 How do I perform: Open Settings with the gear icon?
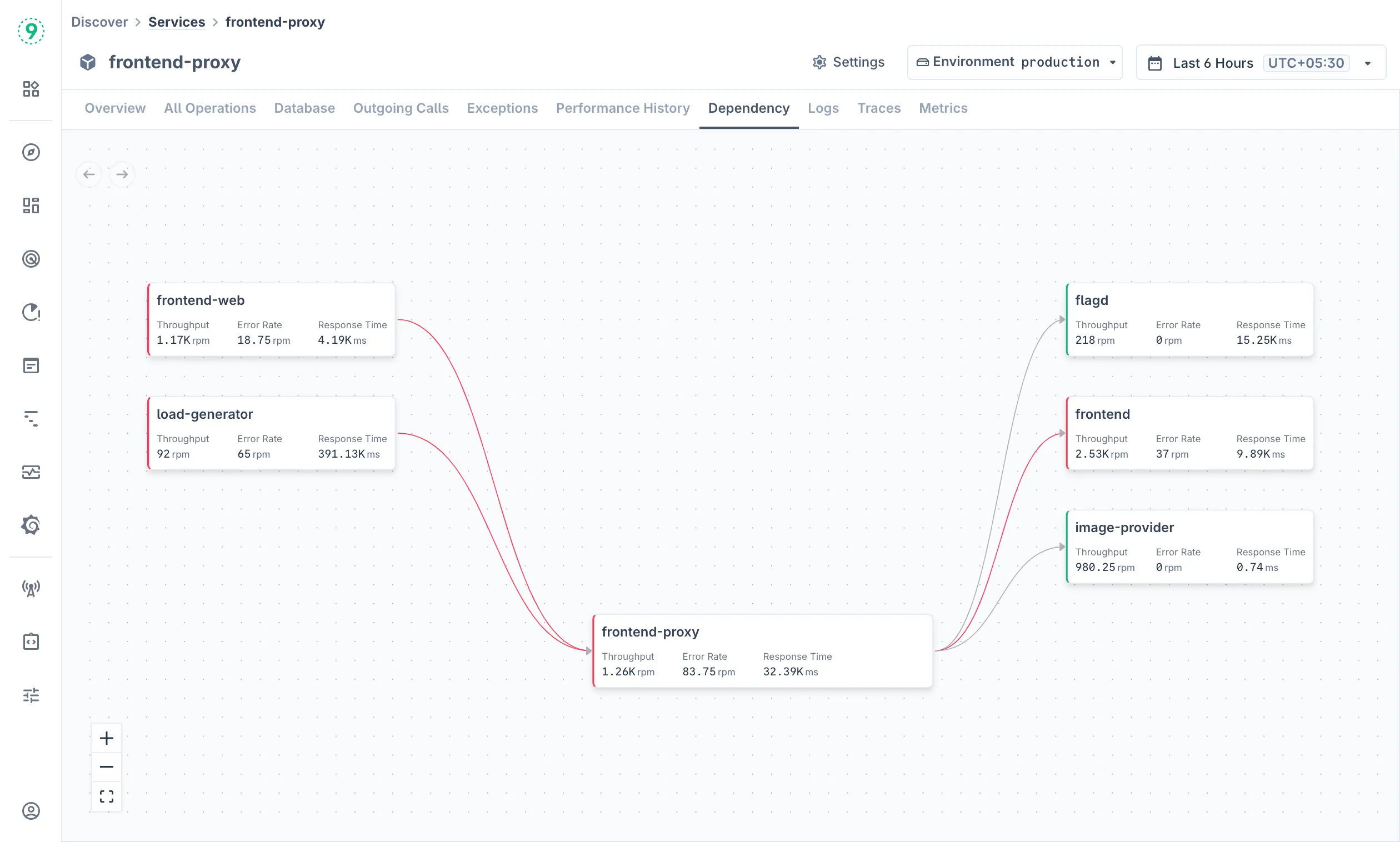(848, 62)
